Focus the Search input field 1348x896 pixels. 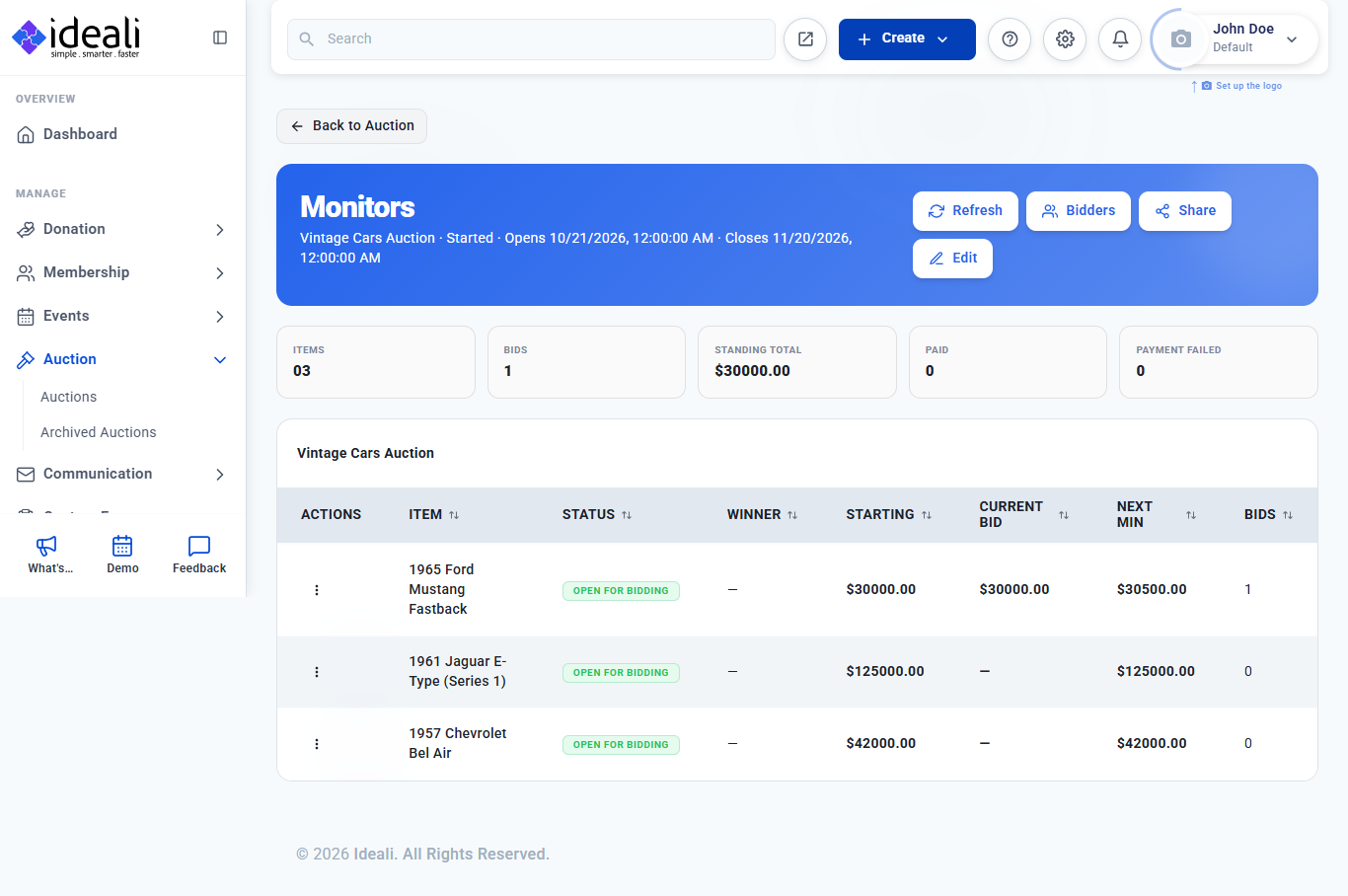(x=531, y=39)
